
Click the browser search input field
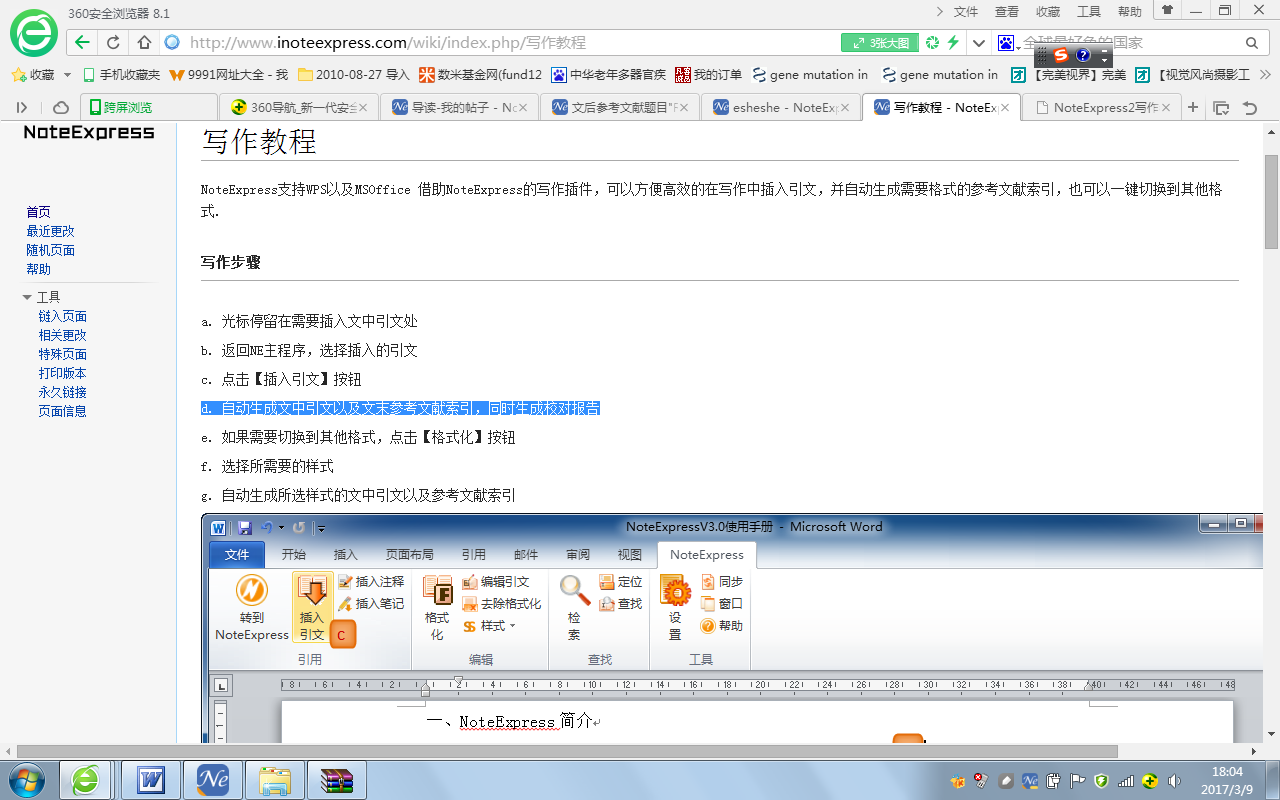point(1130,43)
